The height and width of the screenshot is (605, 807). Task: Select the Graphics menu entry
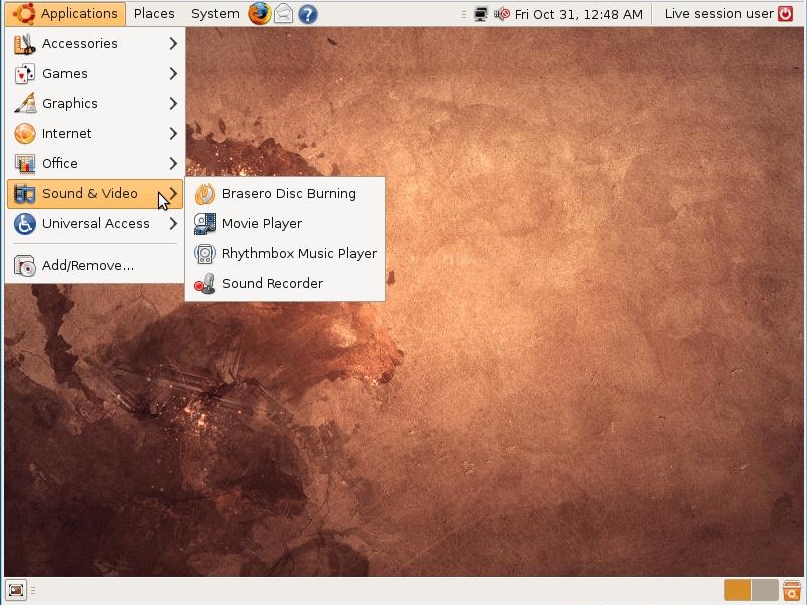click(x=95, y=103)
